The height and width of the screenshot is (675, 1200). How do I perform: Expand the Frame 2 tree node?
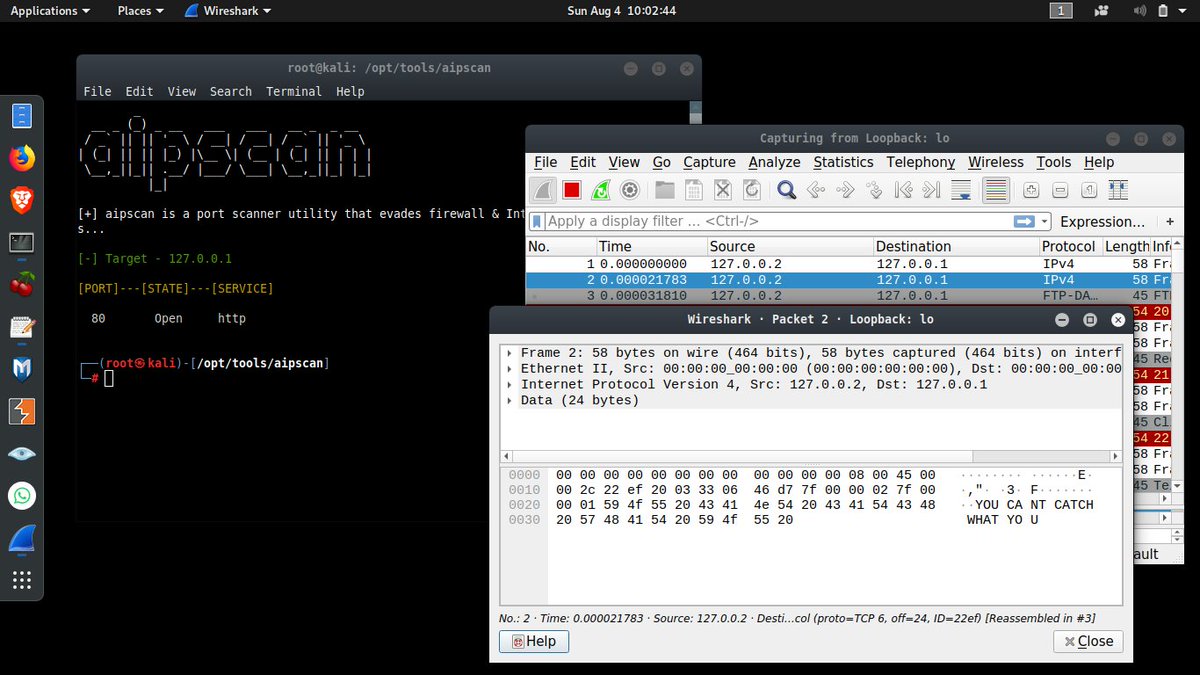pos(510,353)
